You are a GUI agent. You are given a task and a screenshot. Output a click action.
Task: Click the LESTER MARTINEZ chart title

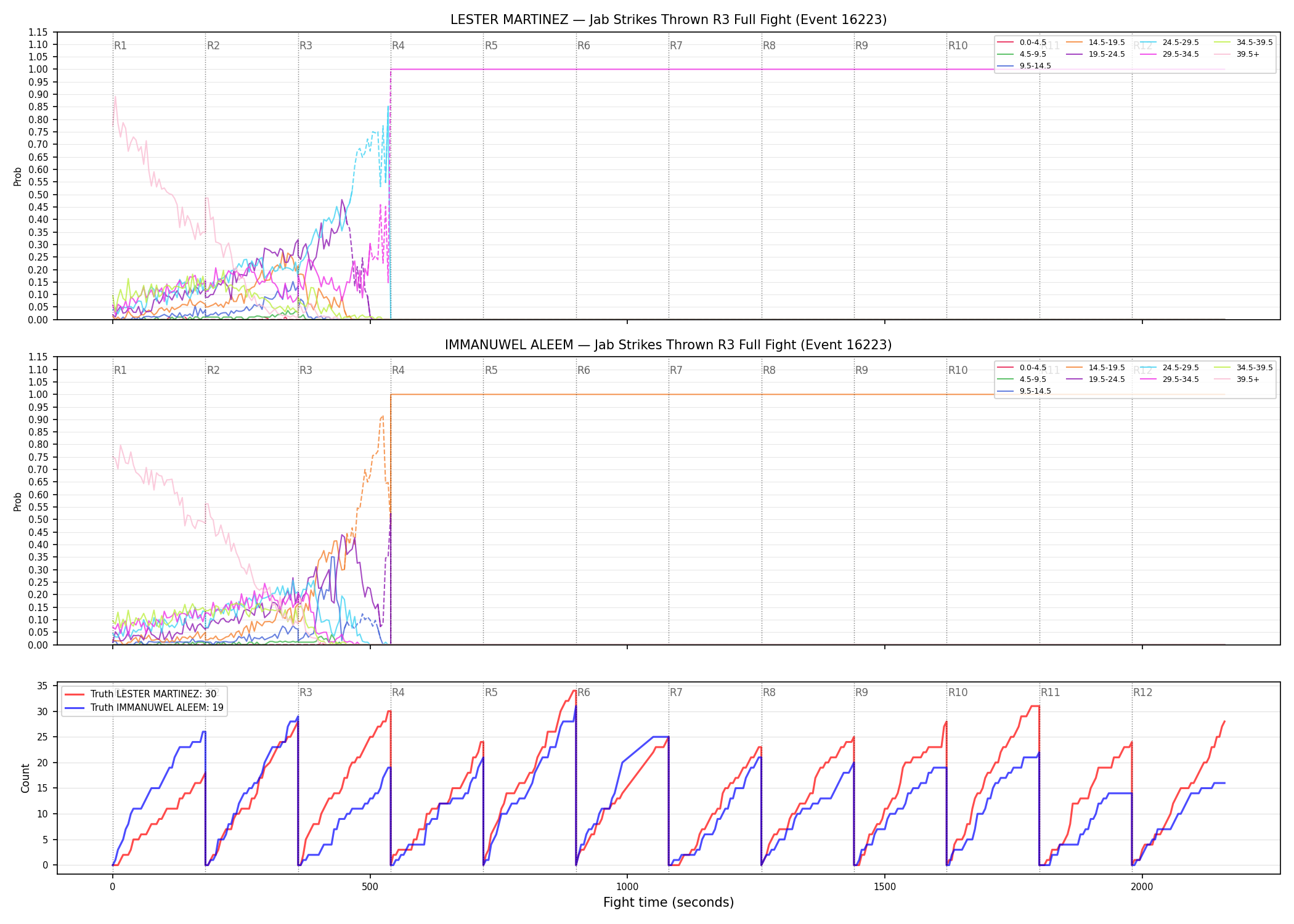669,20
